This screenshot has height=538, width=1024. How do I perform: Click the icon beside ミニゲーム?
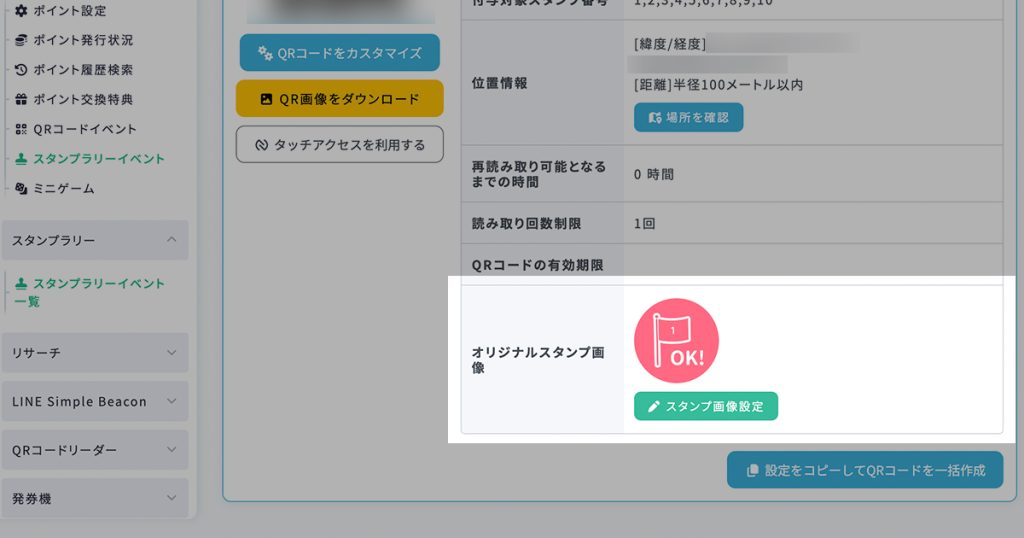[21, 189]
